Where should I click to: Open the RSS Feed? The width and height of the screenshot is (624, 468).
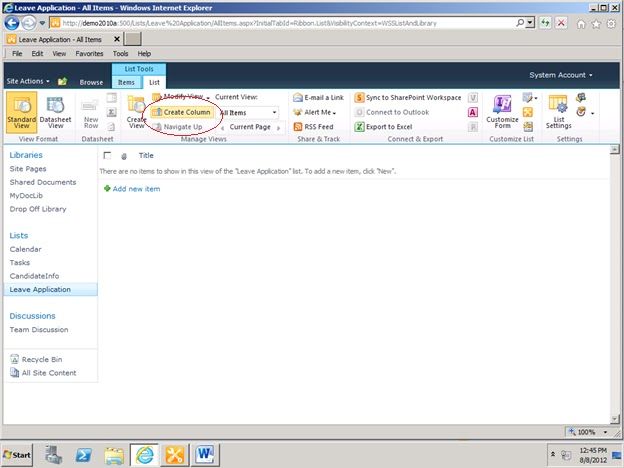click(313, 127)
